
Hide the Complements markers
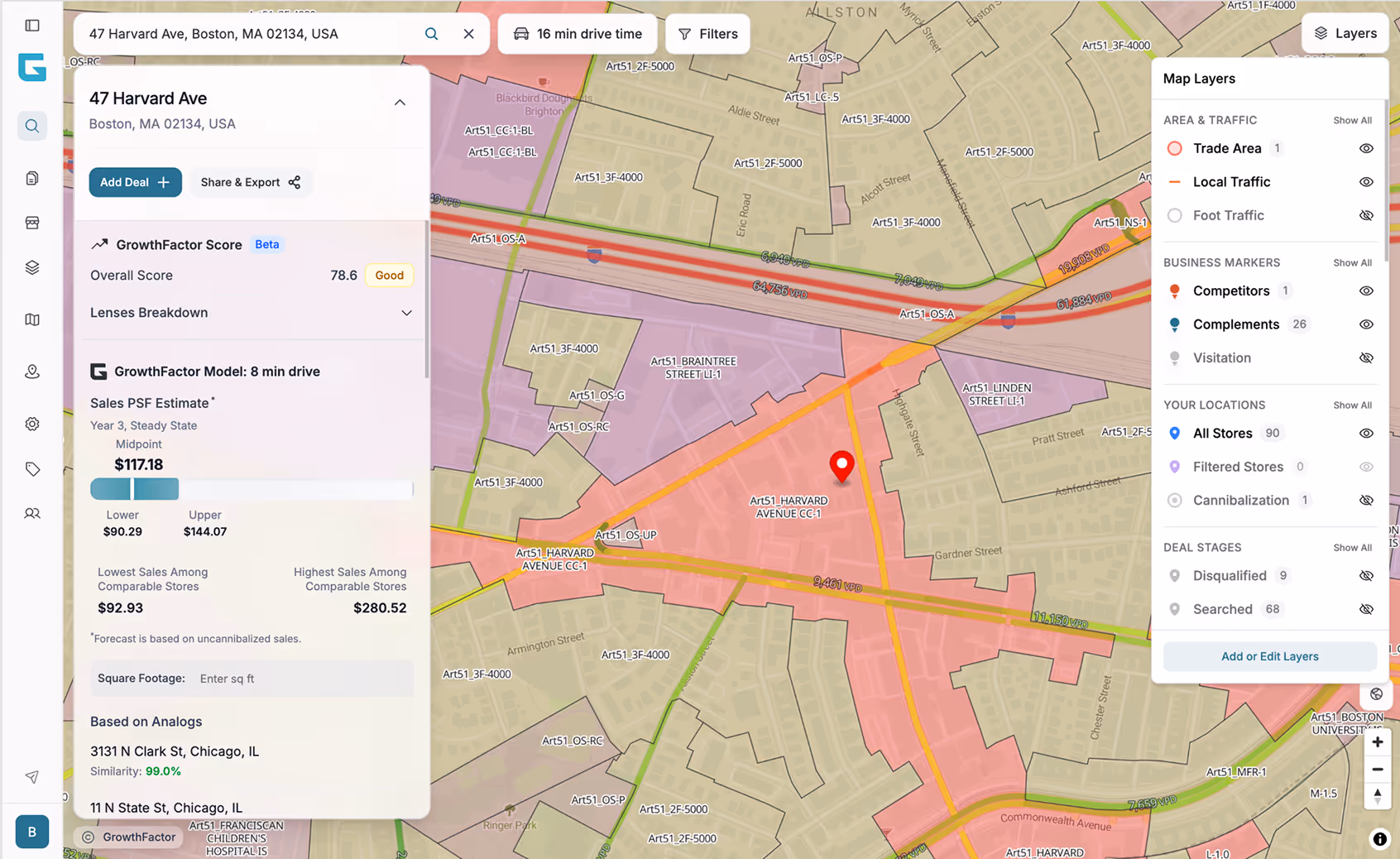point(1366,324)
